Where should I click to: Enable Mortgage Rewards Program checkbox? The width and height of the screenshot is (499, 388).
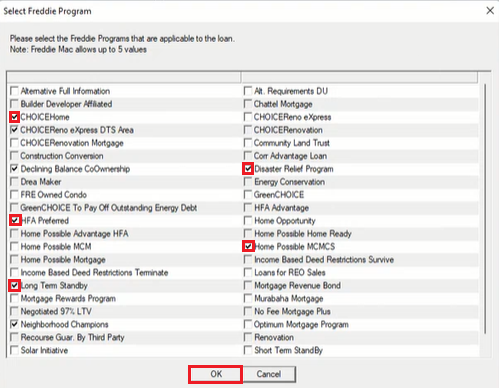[x=14, y=298]
